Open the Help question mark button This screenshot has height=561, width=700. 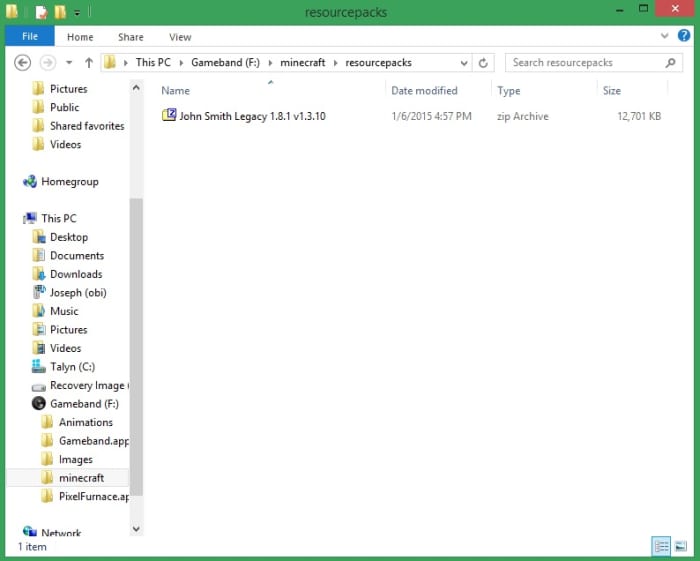click(683, 35)
